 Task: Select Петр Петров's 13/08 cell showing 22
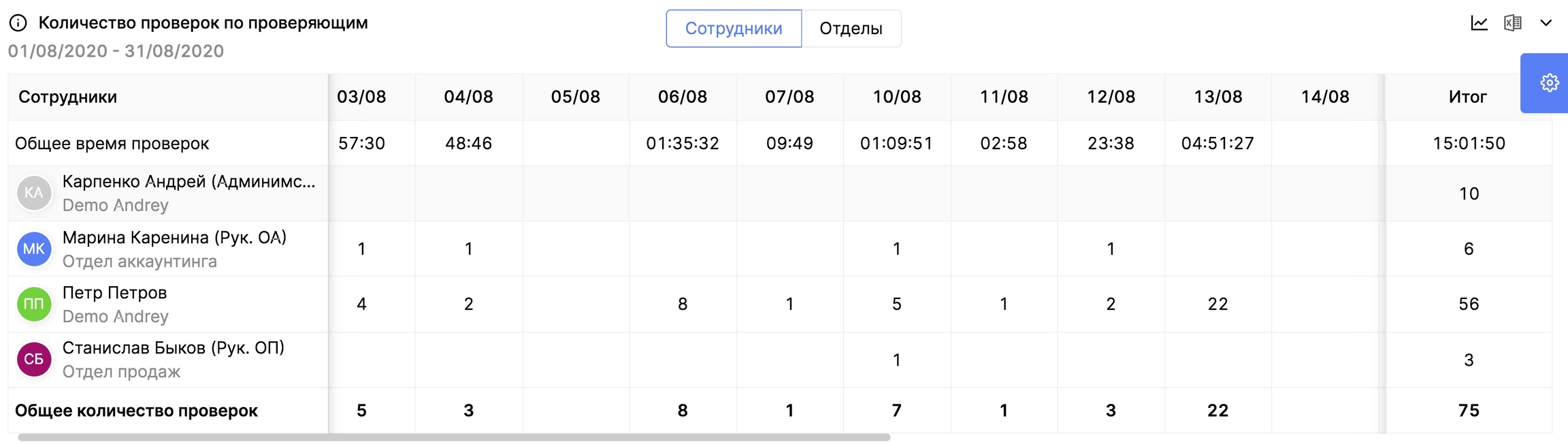[1218, 304]
